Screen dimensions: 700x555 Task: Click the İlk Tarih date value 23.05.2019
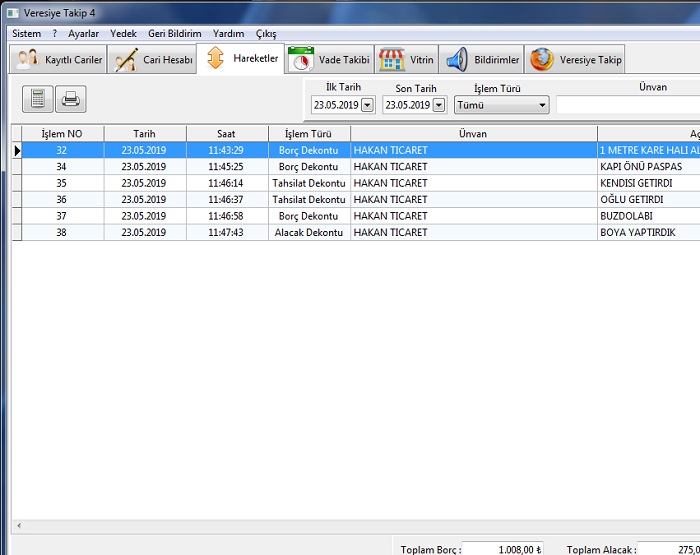(336, 105)
